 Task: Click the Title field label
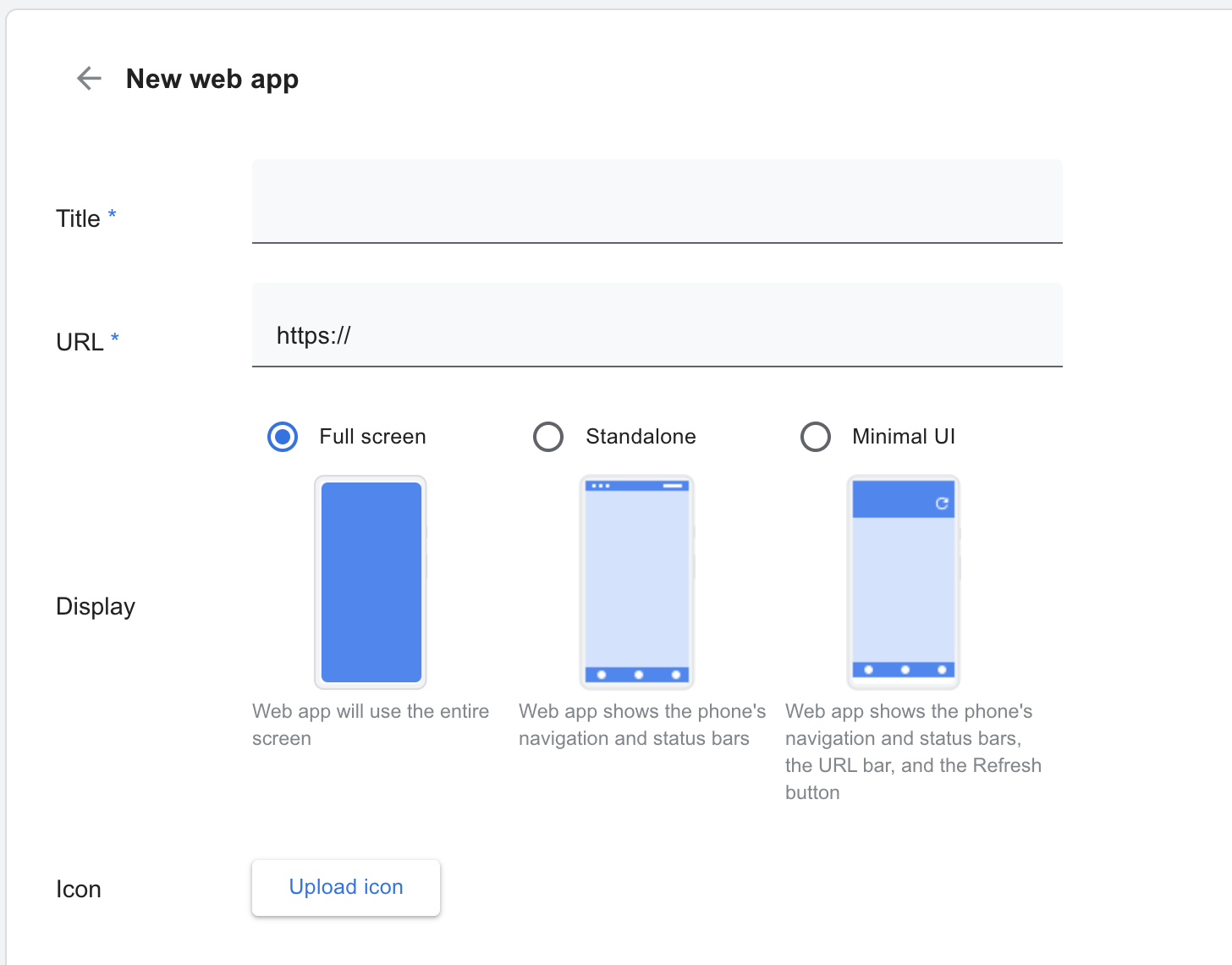(78, 218)
